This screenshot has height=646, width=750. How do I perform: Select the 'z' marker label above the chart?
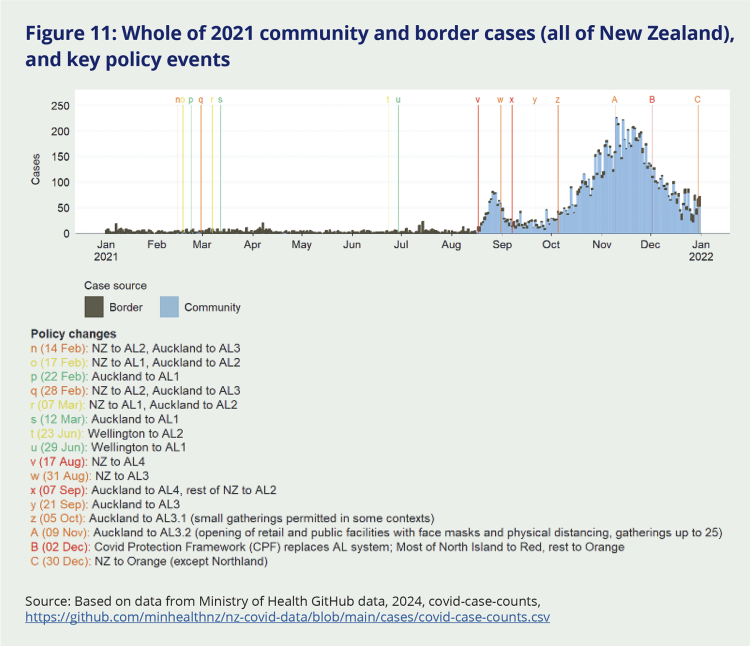(557, 100)
